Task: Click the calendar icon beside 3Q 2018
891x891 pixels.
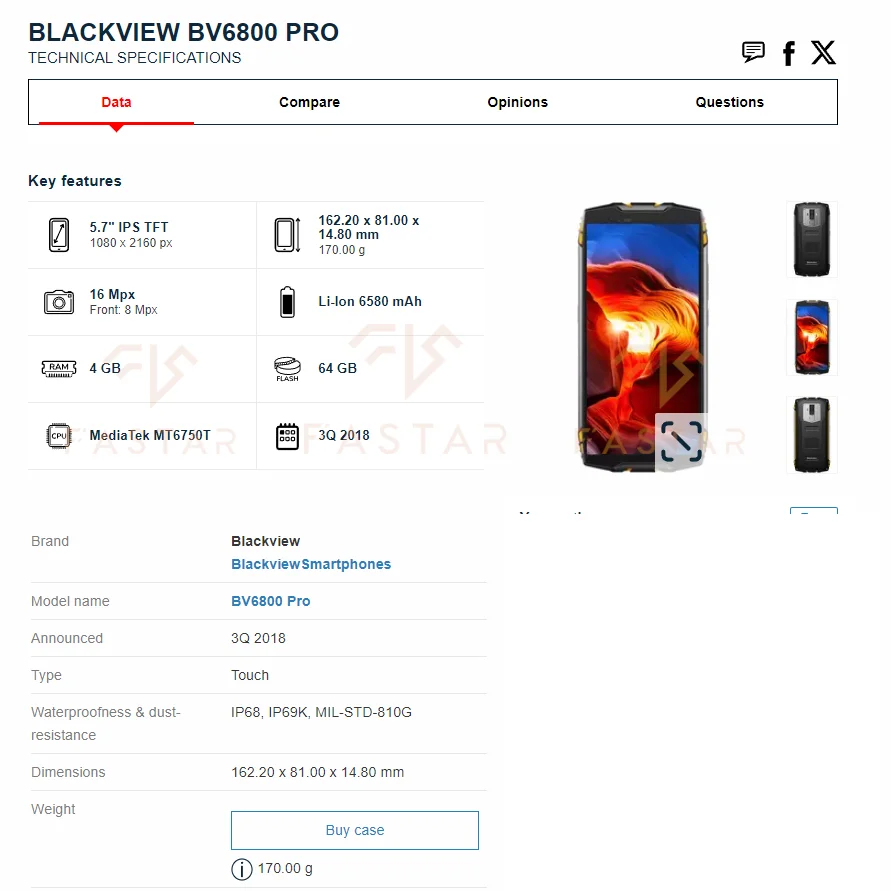Action: pos(288,436)
